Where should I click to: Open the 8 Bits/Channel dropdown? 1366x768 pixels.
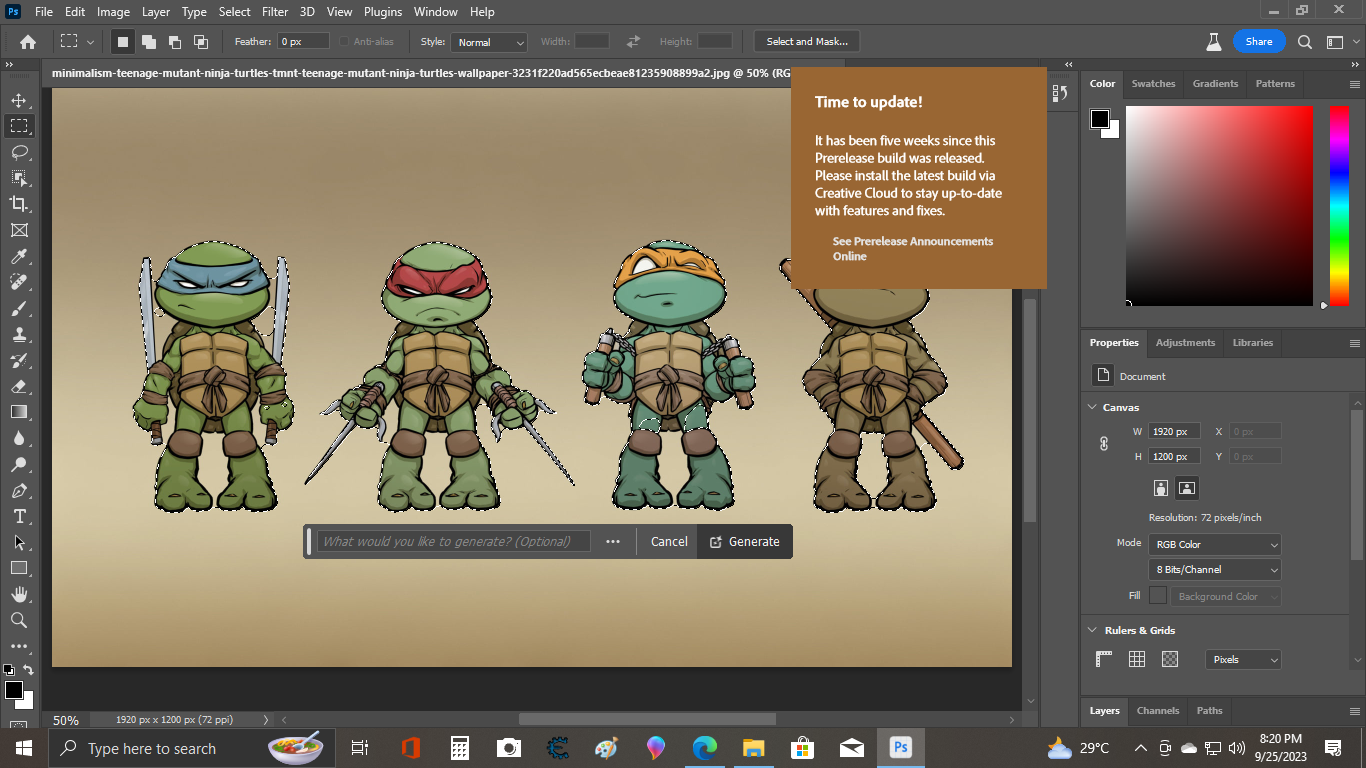click(1215, 569)
